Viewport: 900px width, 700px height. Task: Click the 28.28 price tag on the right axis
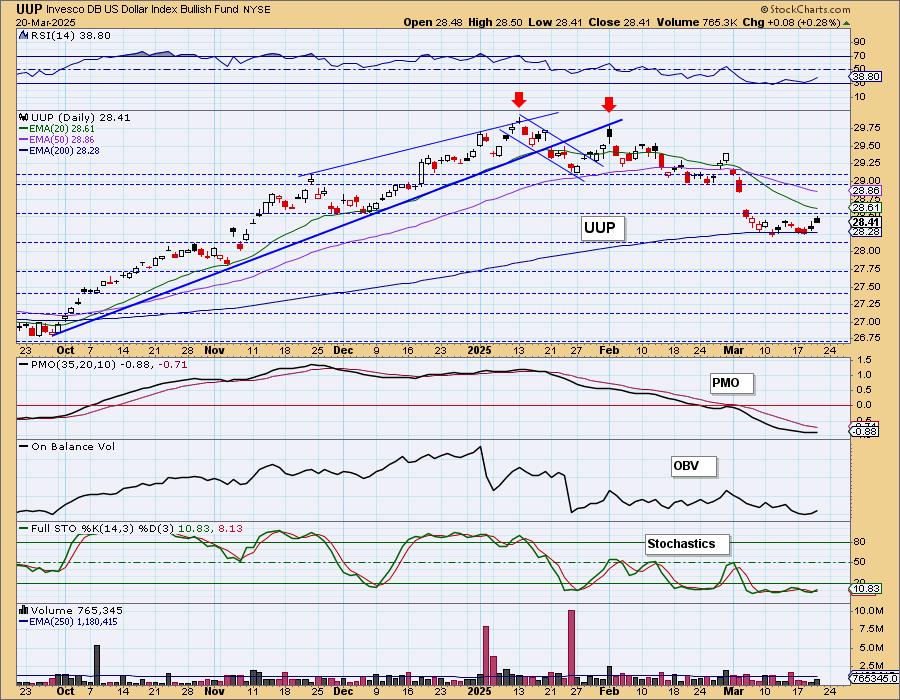tap(866, 232)
